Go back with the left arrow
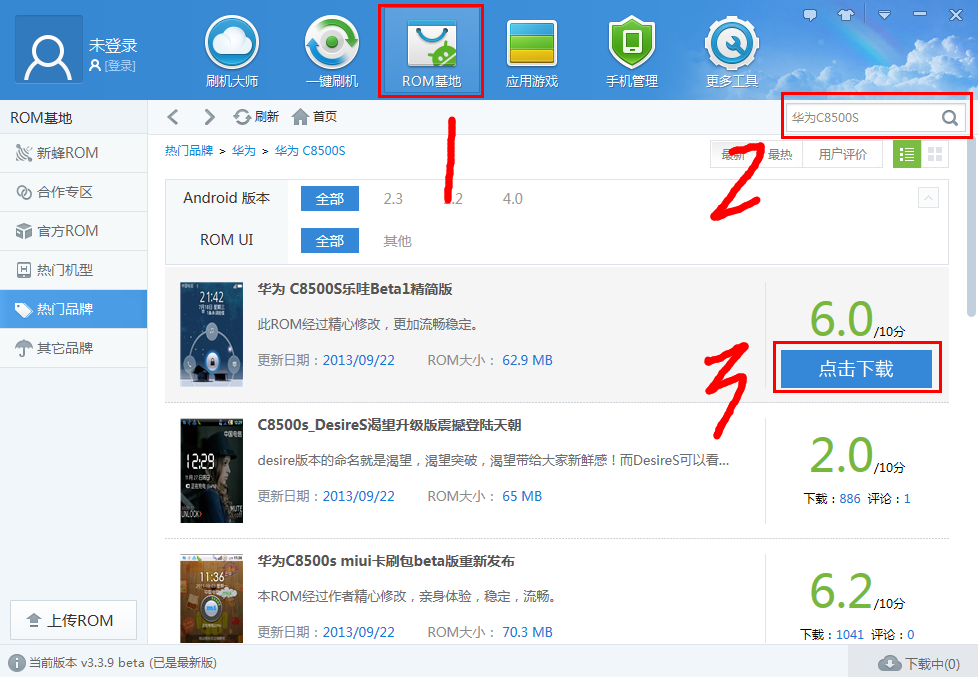978x677 pixels. tap(173, 117)
